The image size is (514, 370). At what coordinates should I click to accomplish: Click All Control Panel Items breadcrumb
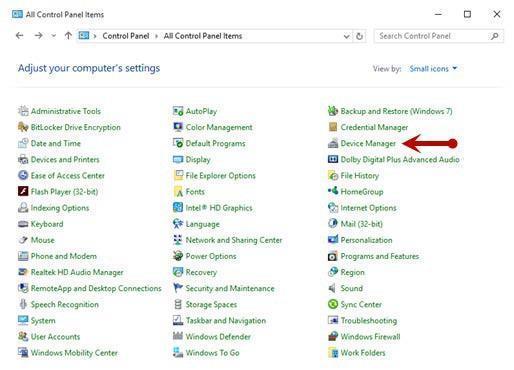[203, 36]
